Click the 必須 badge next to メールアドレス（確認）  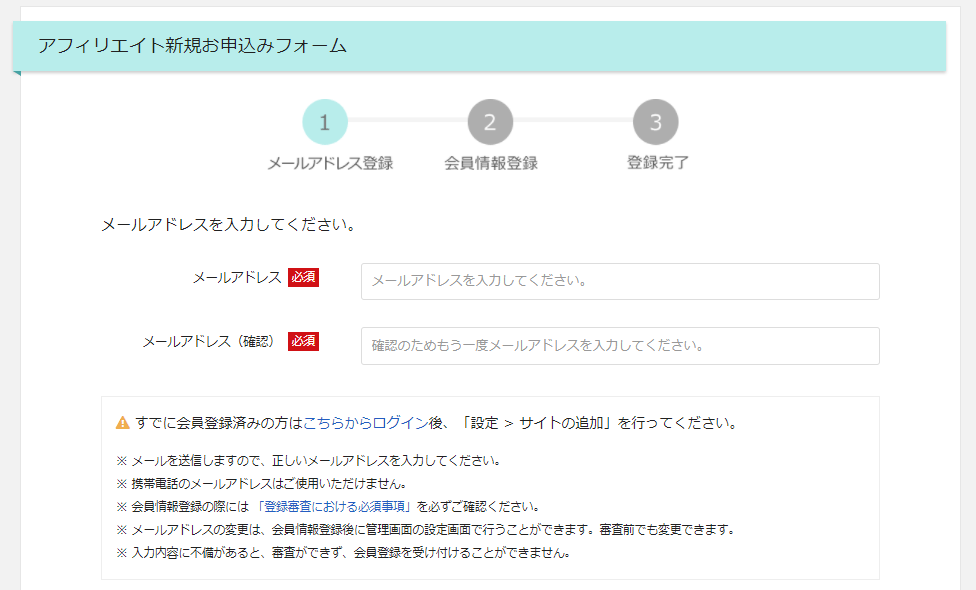pyautogui.click(x=303, y=341)
